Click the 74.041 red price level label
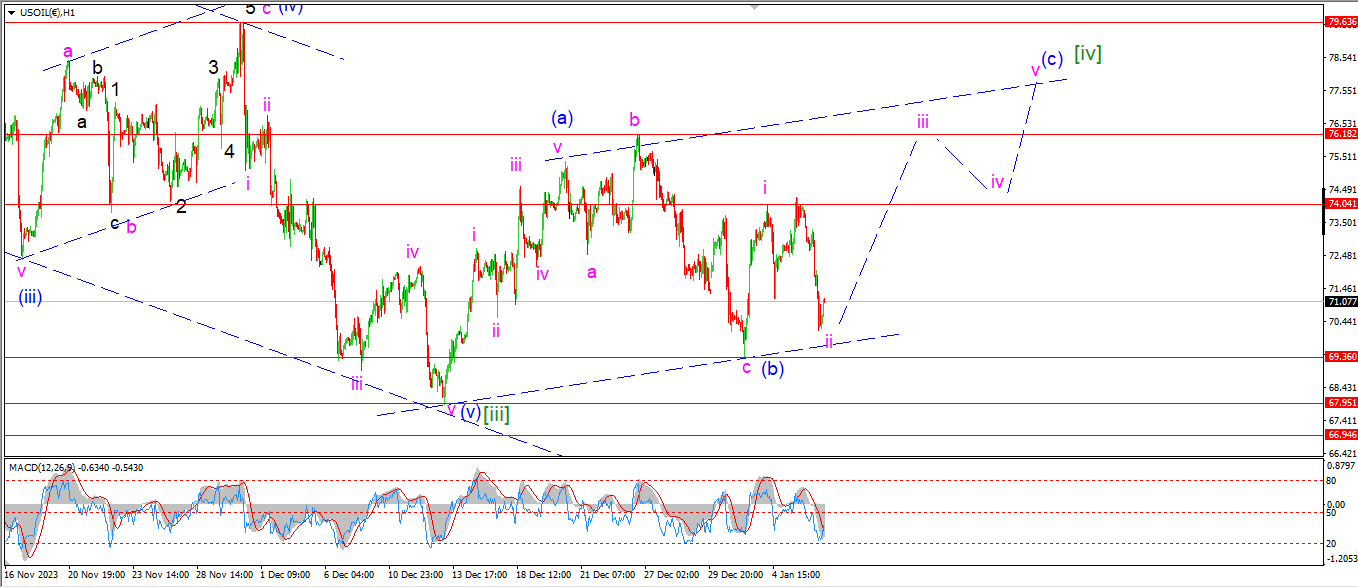Viewport: 1358px width, 588px height. click(1340, 204)
